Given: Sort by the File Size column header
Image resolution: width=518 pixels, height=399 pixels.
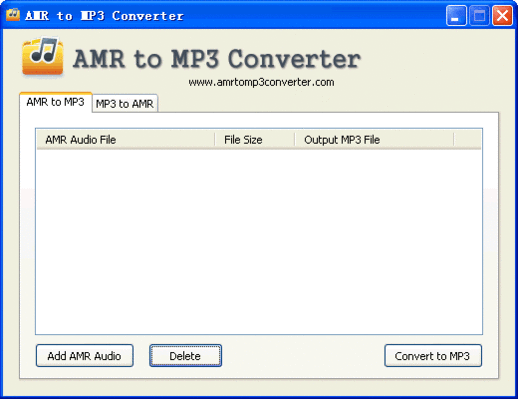Looking at the screenshot, I should click(255, 140).
